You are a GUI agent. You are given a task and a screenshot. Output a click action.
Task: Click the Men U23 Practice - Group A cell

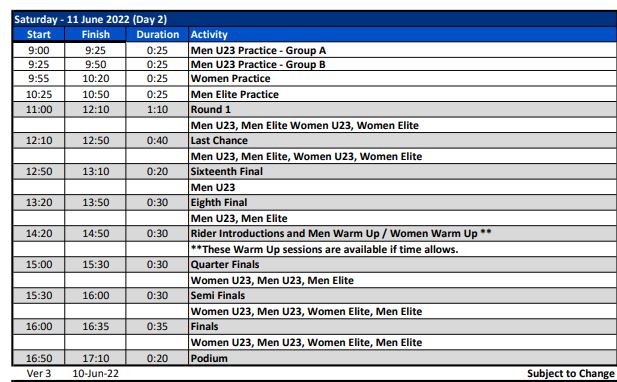click(403, 50)
